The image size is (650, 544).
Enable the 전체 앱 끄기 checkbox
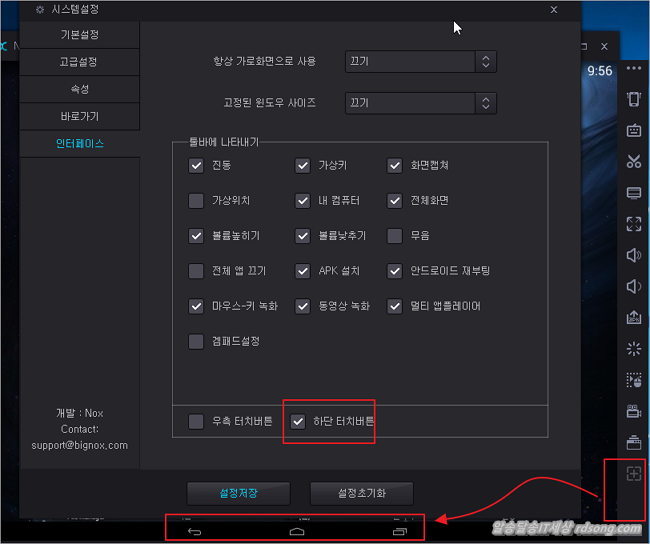[x=196, y=271]
